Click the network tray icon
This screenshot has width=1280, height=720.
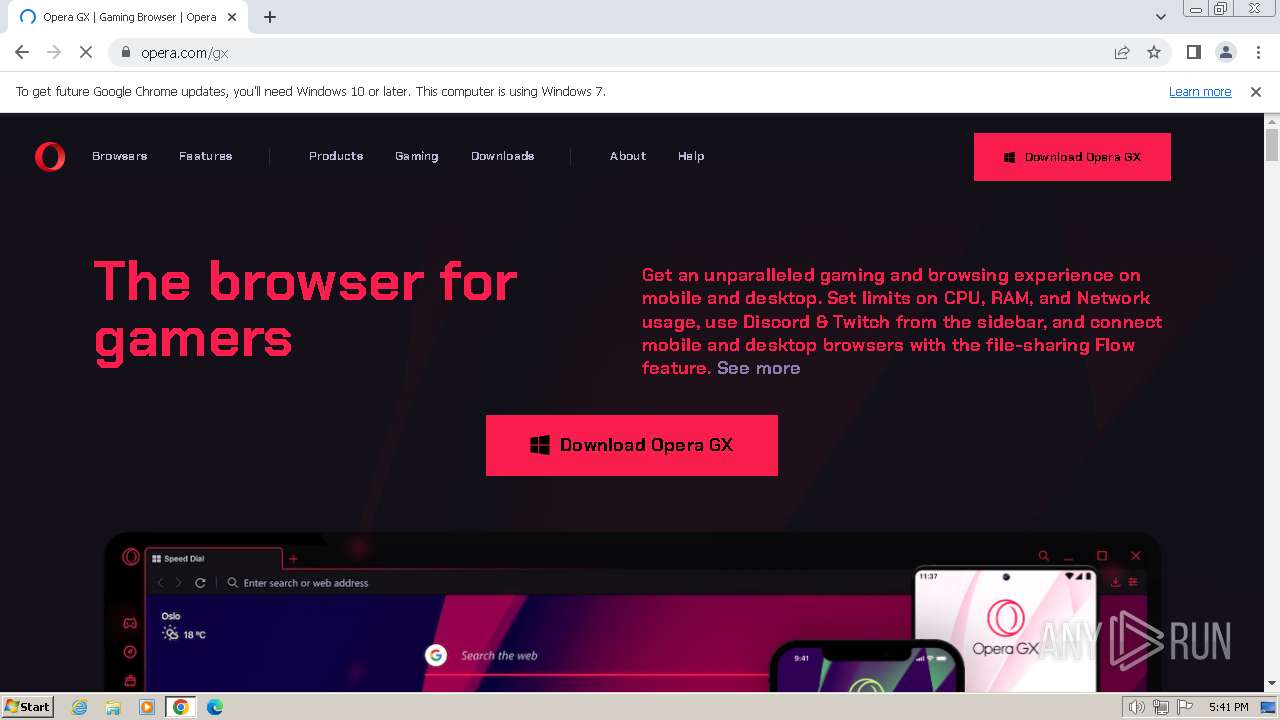(x=1160, y=707)
